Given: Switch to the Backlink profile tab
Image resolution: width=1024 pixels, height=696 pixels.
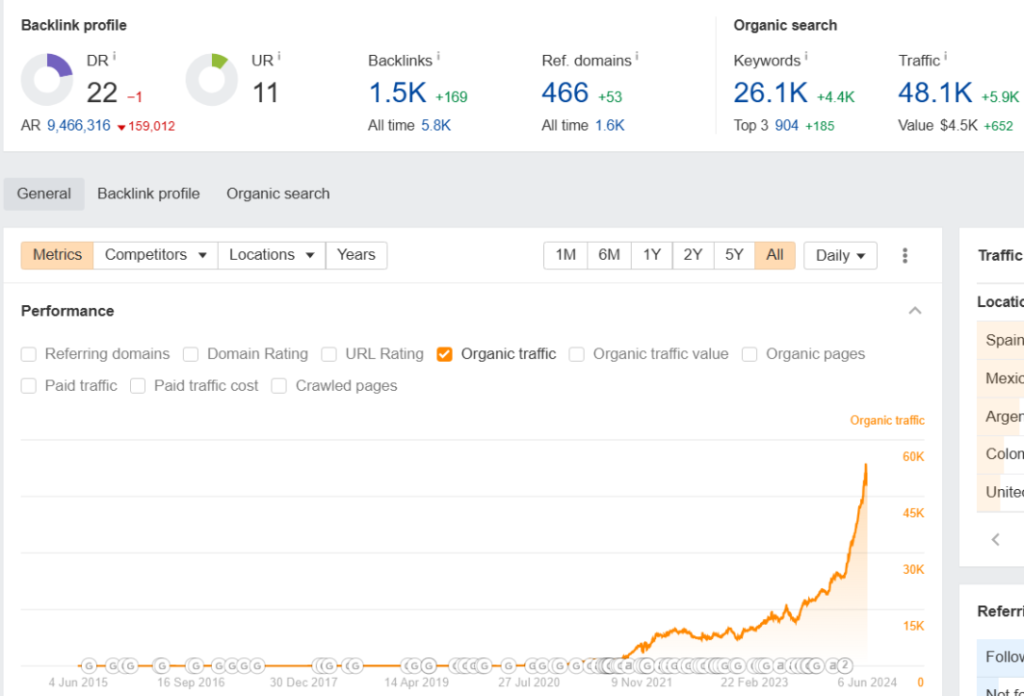Looking at the screenshot, I should click(x=148, y=194).
